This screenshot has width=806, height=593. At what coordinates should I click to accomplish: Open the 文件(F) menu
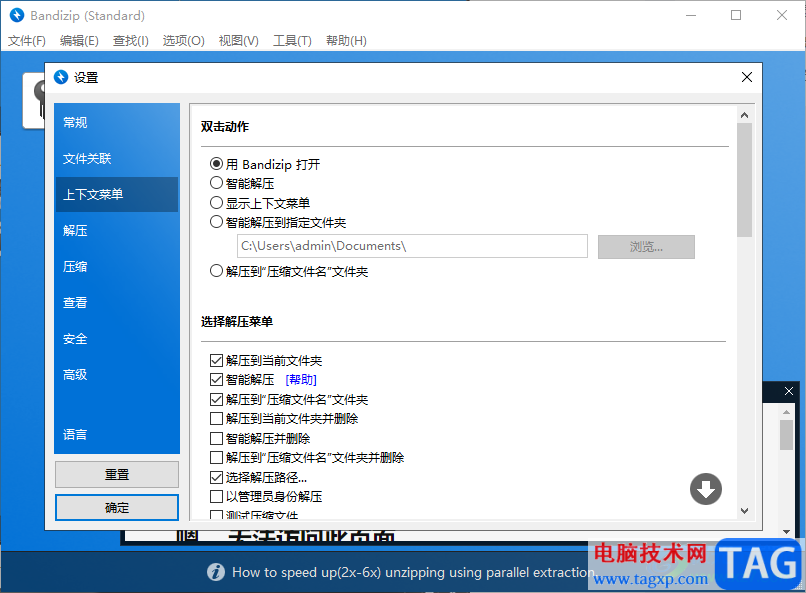coord(27,41)
